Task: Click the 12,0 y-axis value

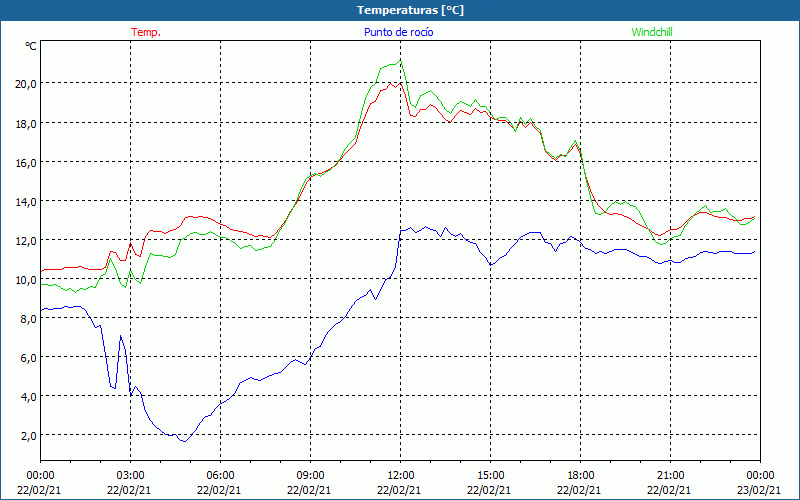Action: 26,240
